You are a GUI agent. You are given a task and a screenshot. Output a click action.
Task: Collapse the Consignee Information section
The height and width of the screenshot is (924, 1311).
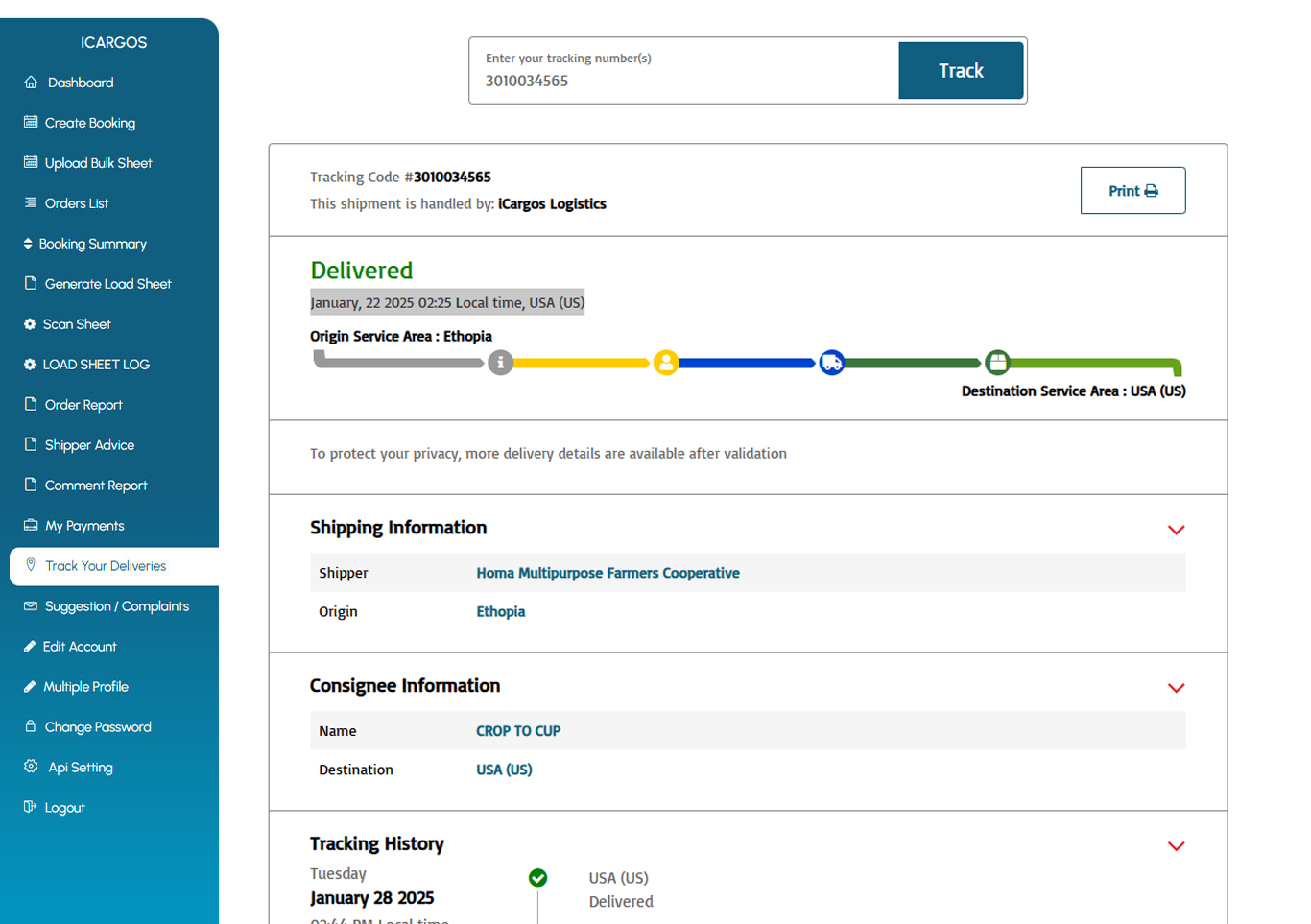click(1176, 688)
